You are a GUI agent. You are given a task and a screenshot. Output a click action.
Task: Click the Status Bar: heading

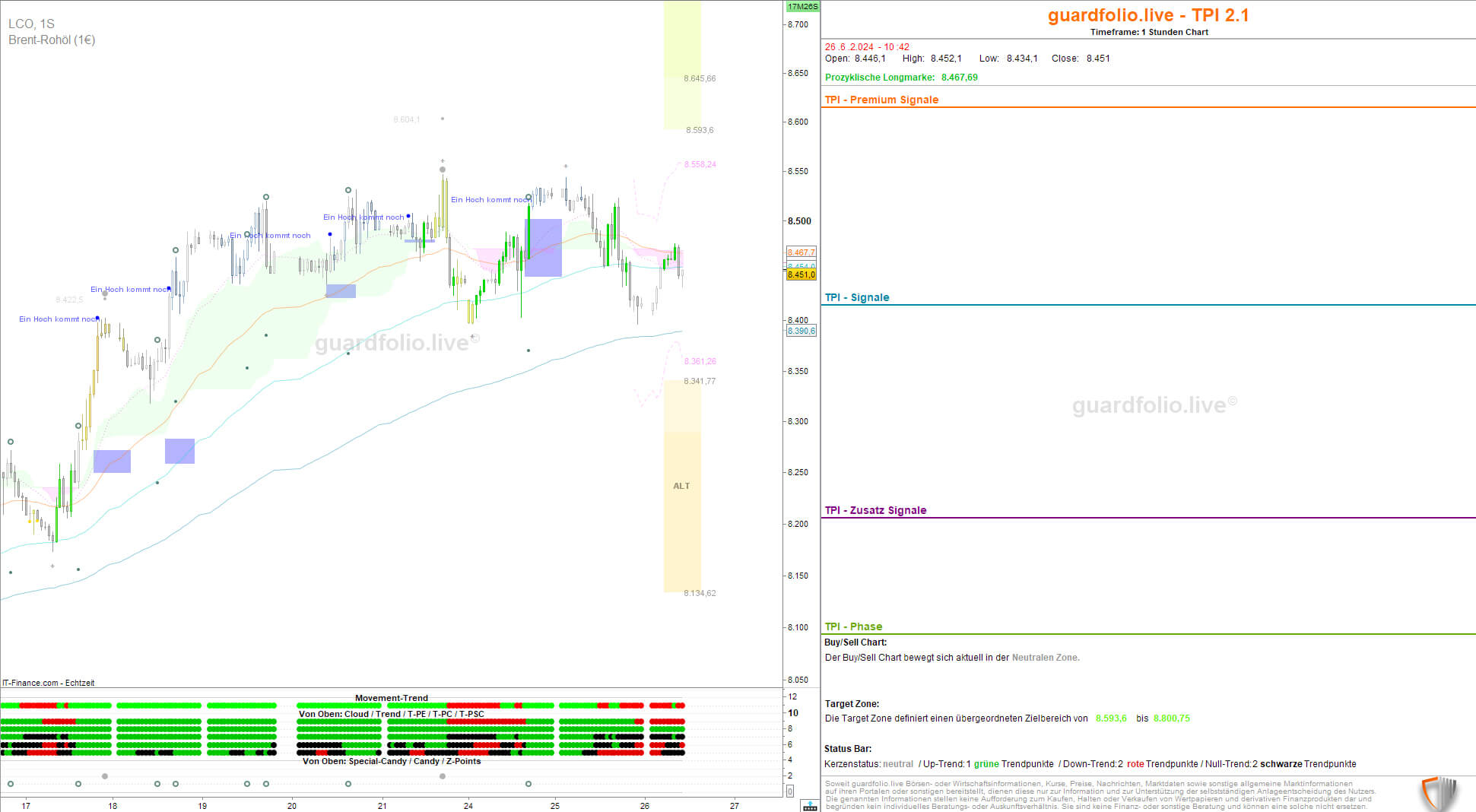coord(848,749)
